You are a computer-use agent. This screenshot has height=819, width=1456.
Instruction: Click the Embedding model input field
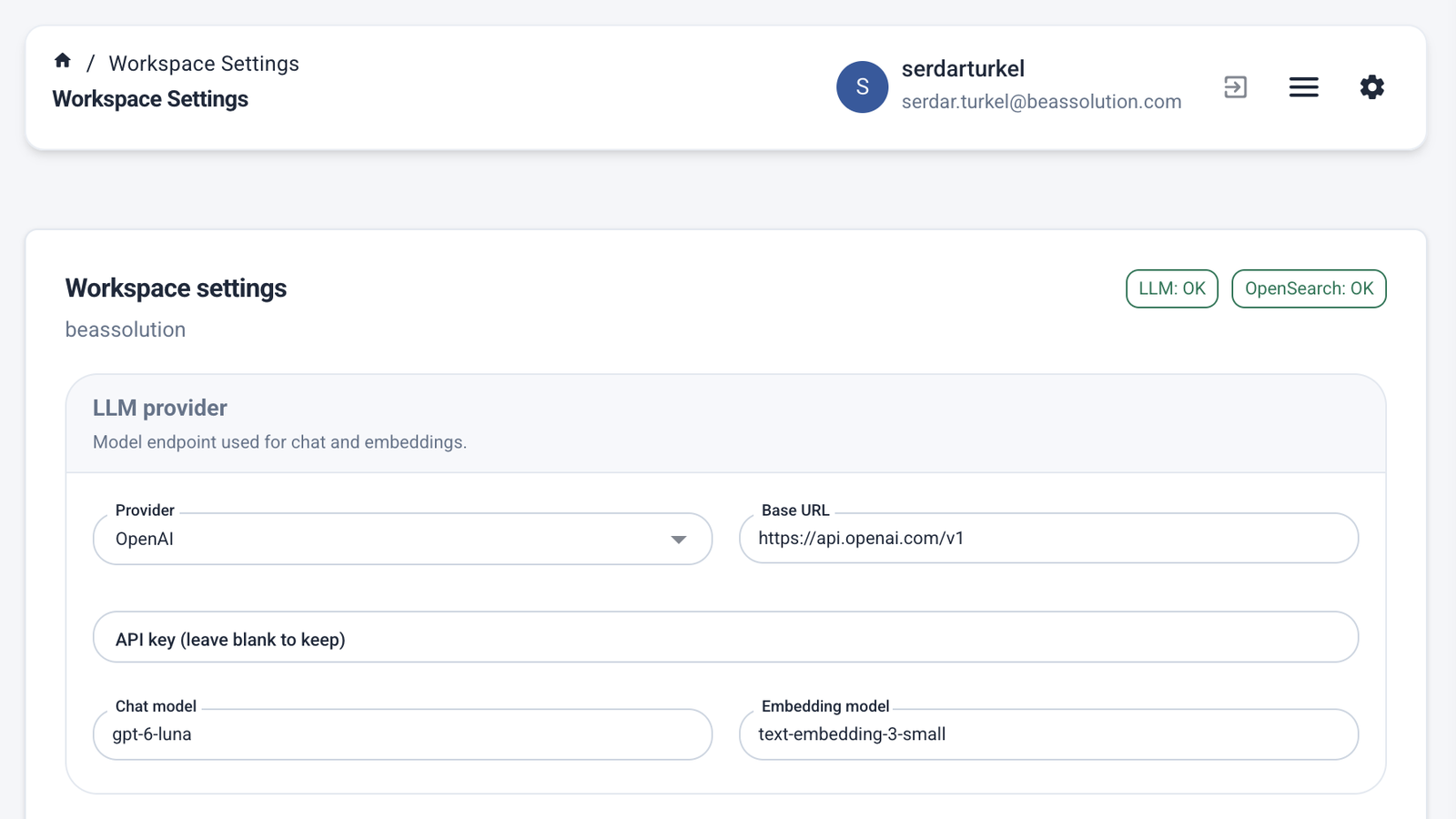pos(1048,734)
